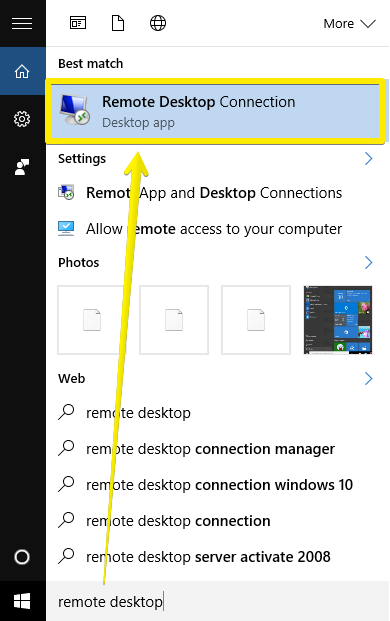This screenshot has width=390, height=621.
Task: Click the Allow remote access monitor icon
Action: (66, 229)
